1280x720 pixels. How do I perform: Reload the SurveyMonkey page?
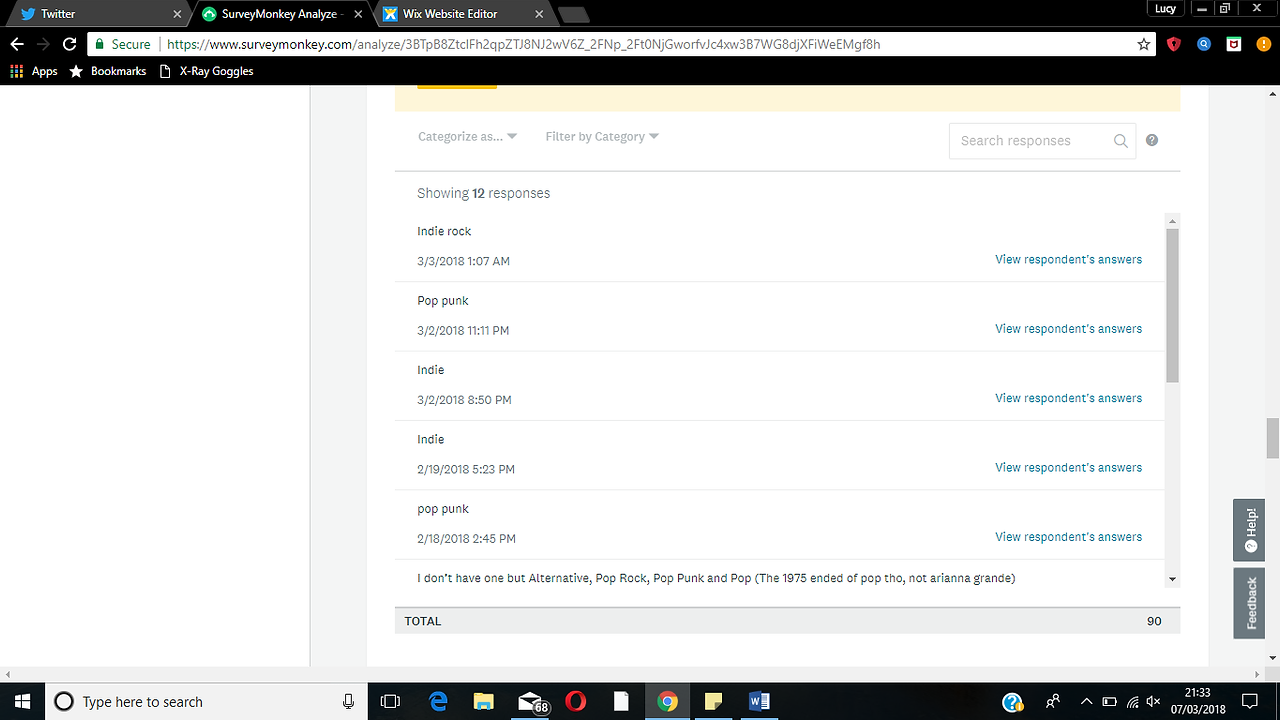69,44
